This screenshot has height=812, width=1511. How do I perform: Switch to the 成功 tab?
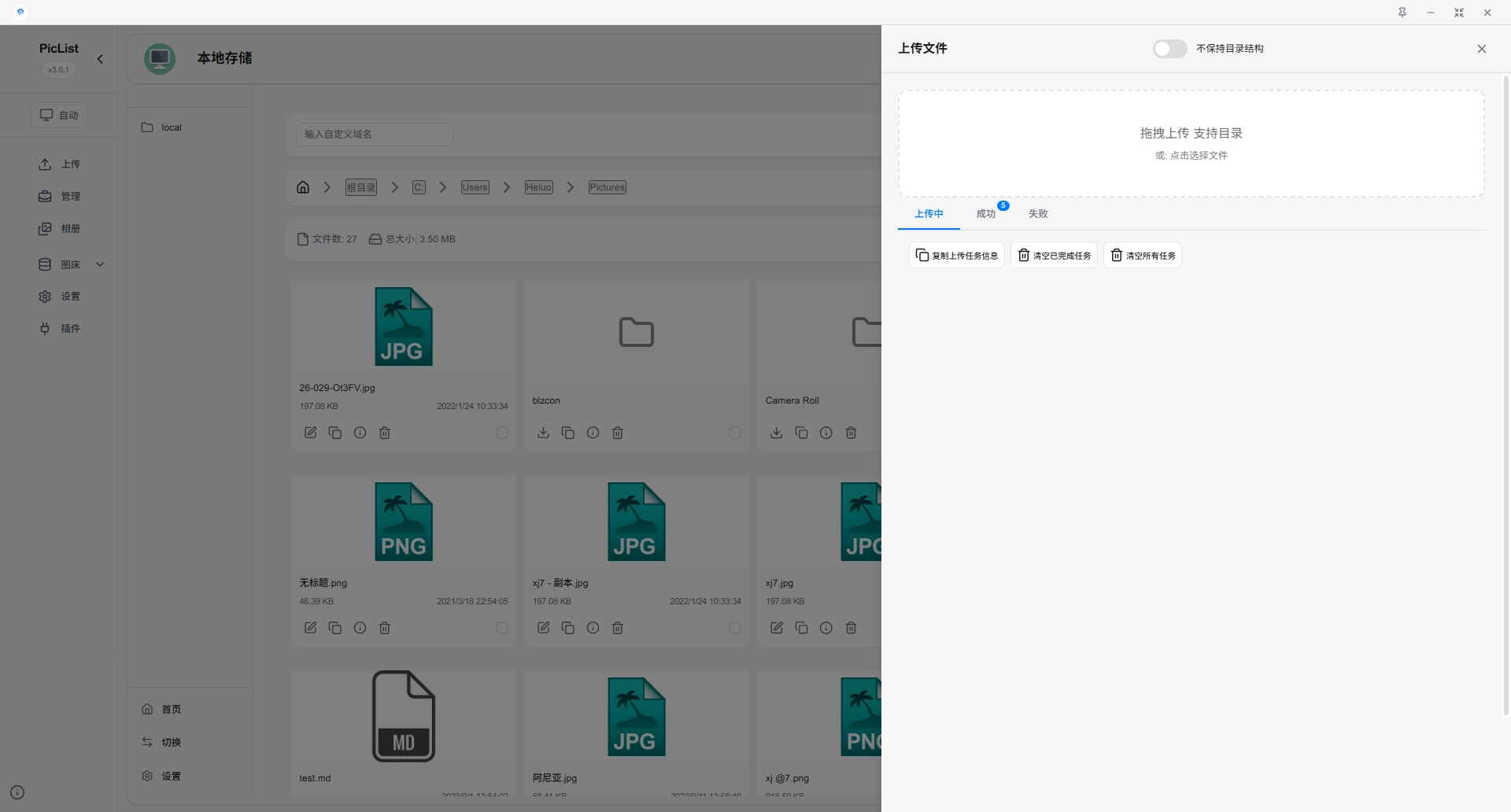pyautogui.click(x=986, y=214)
